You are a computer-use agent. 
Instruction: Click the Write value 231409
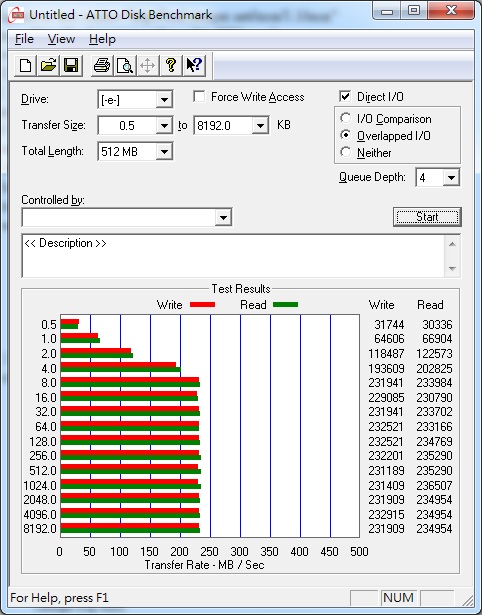pos(386,486)
